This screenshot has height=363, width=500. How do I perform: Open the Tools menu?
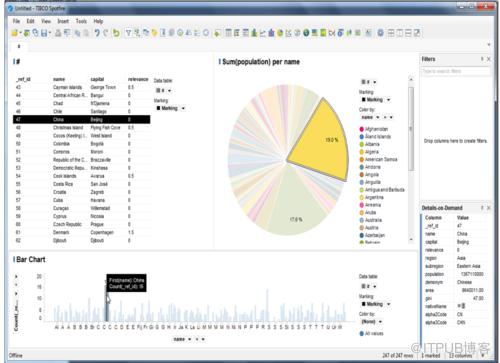point(81,21)
